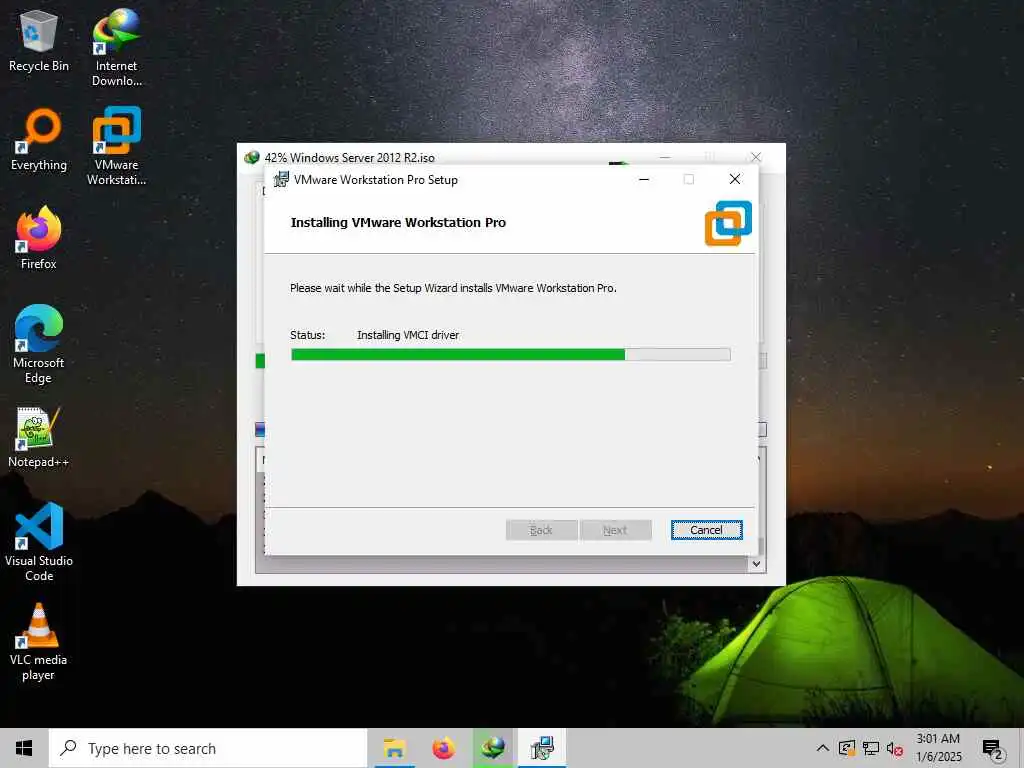The height and width of the screenshot is (768, 1024).
Task: Open the notification center icon
Action: (993, 750)
